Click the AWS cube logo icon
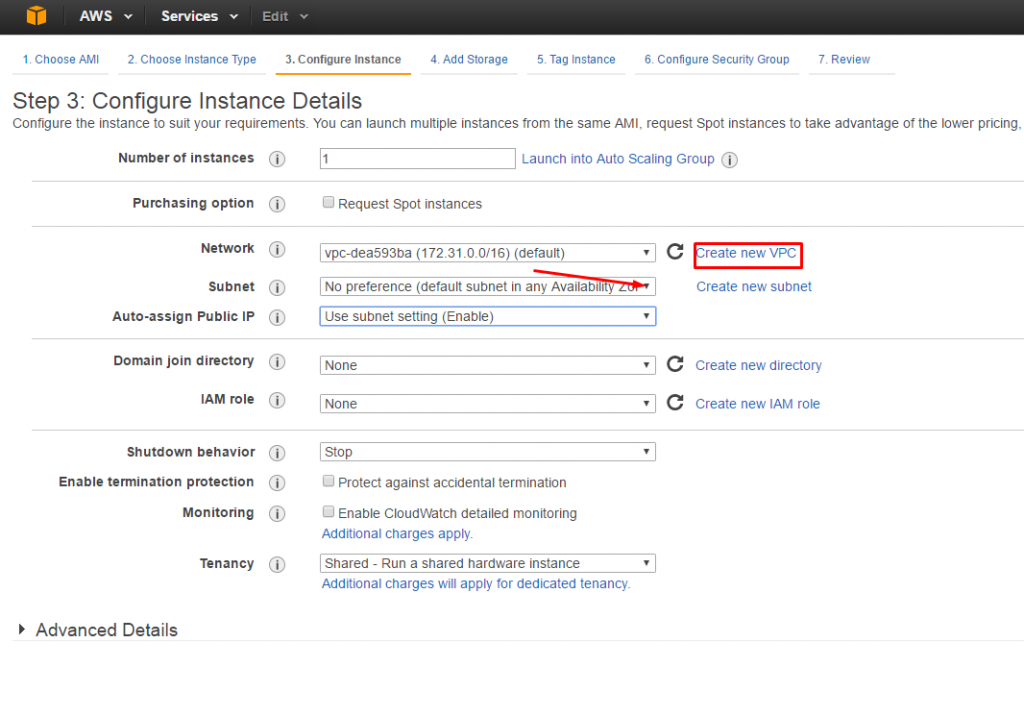Screen dimensions: 1024x717 (x=37, y=16)
